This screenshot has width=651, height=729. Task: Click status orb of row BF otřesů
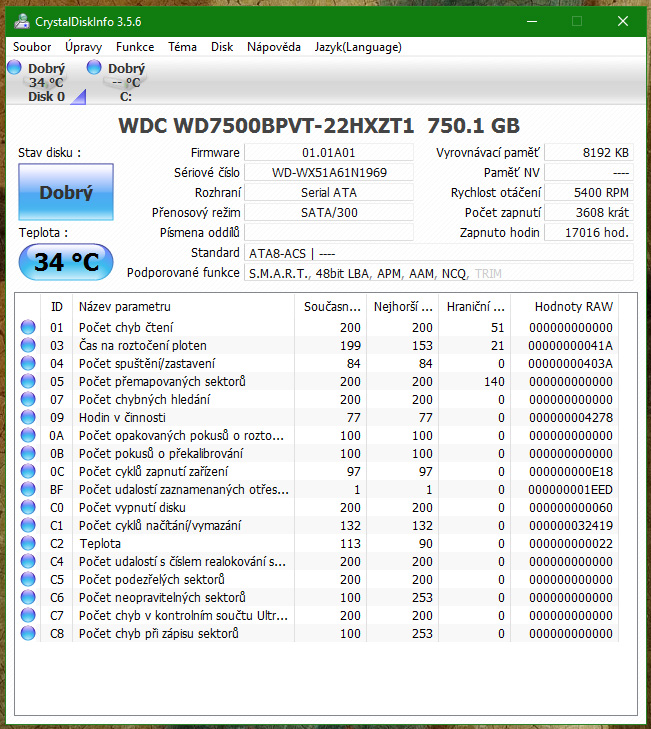point(28,490)
